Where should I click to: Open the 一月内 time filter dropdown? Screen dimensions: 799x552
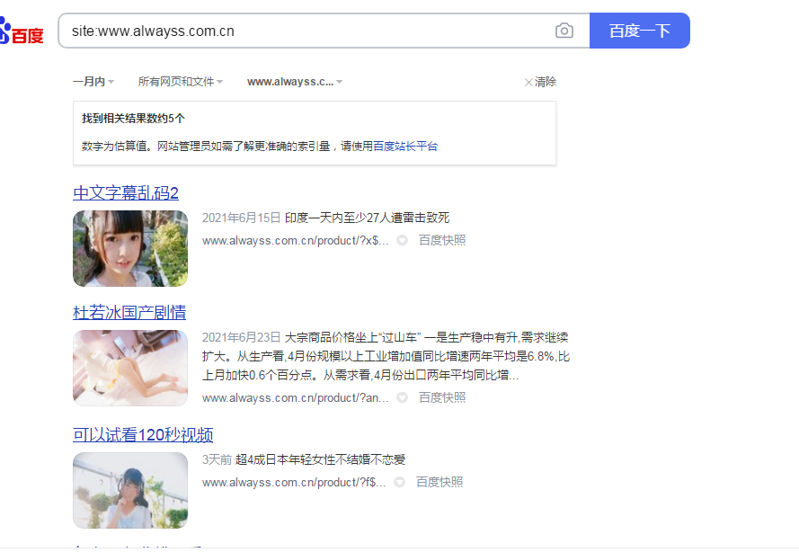(x=93, y=82)
